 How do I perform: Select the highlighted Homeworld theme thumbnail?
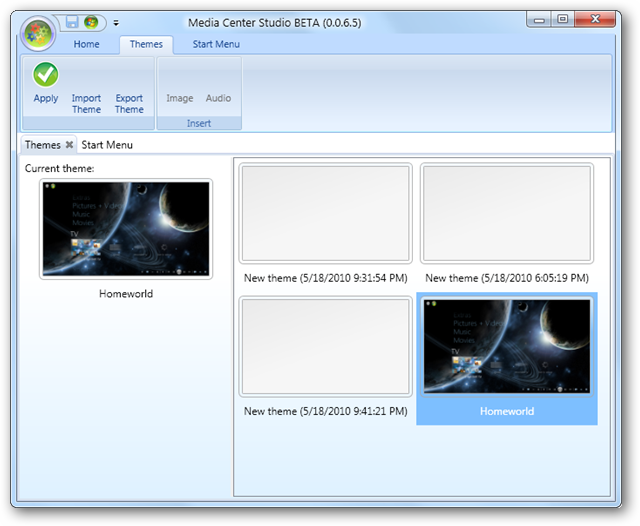(507, 346)
